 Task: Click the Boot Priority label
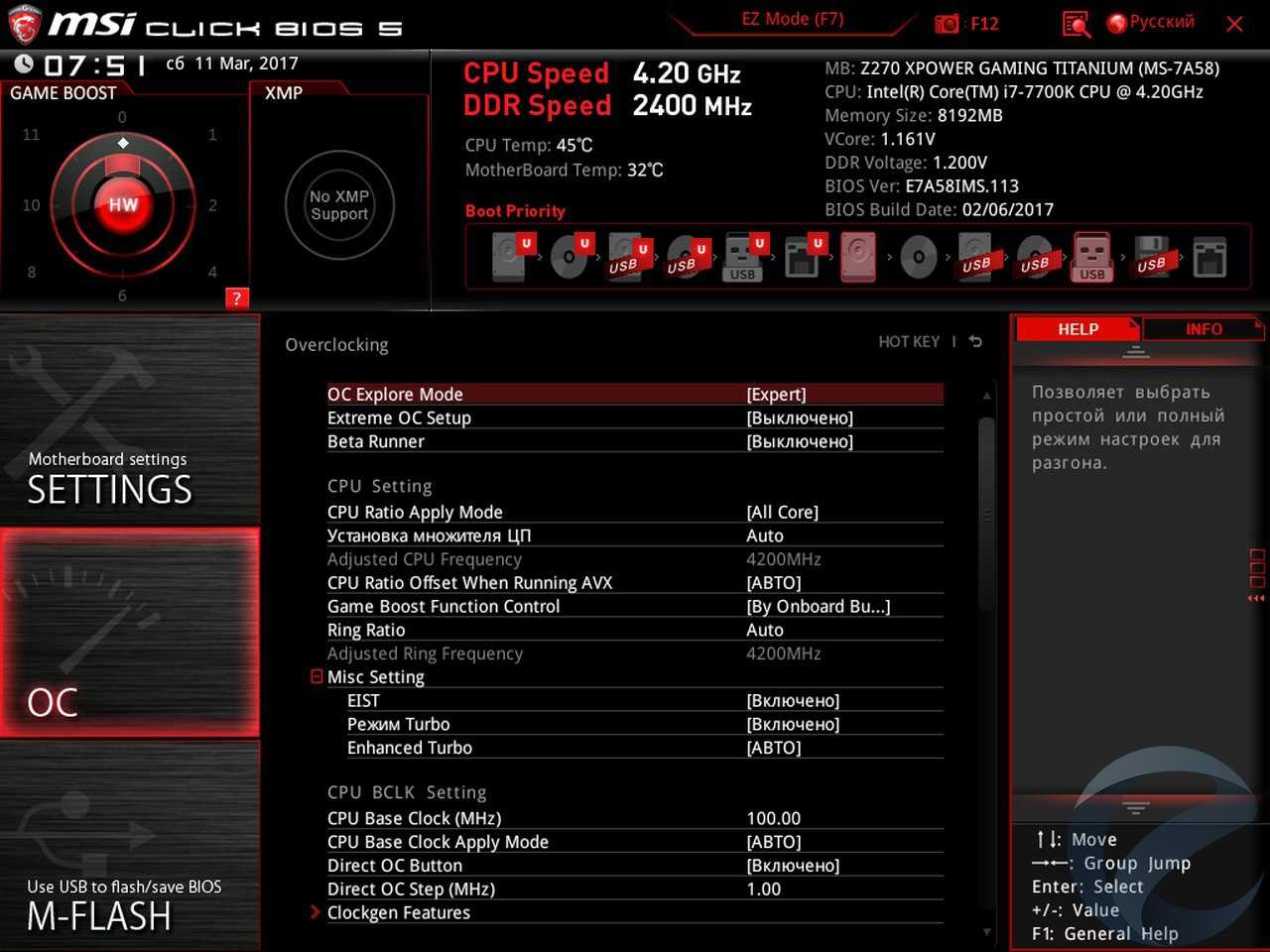[x=515, y=211]
